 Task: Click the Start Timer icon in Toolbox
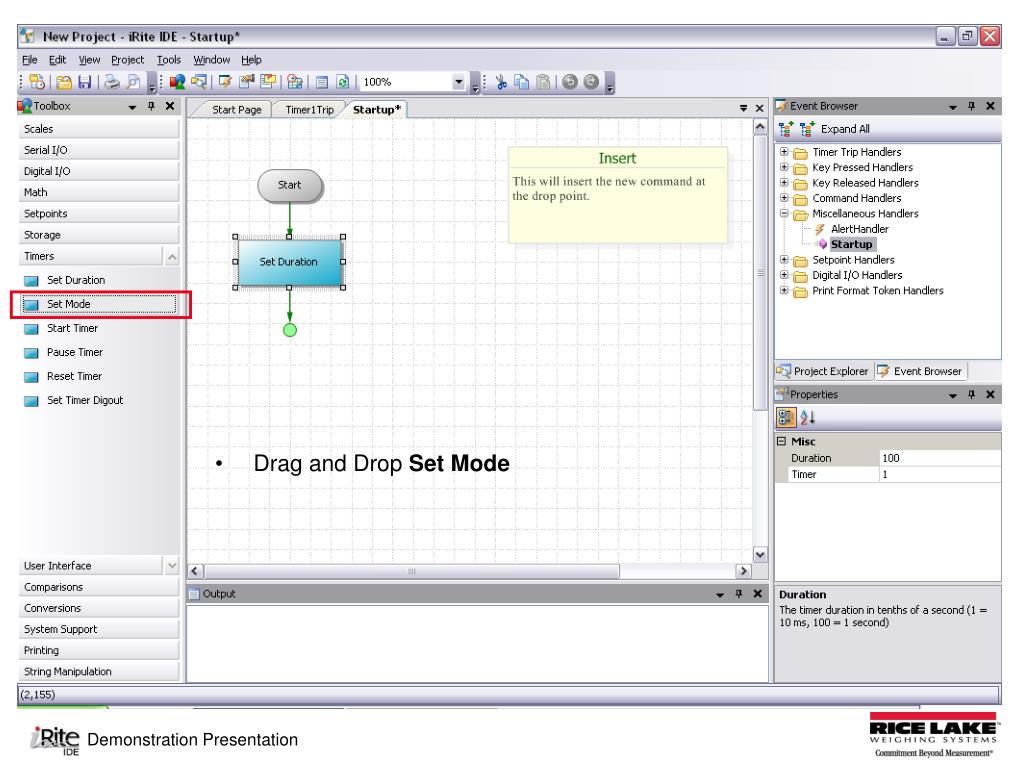(x=31, y=329)
